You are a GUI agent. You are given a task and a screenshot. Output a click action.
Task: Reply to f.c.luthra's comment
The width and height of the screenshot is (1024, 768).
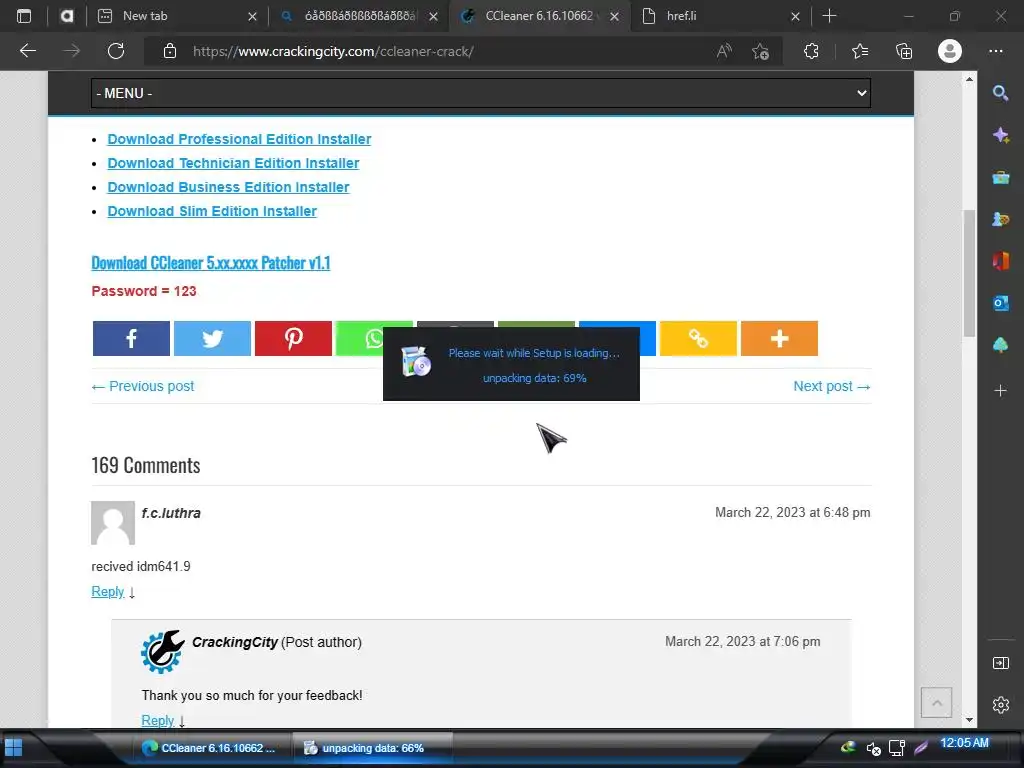click(108, 591)
